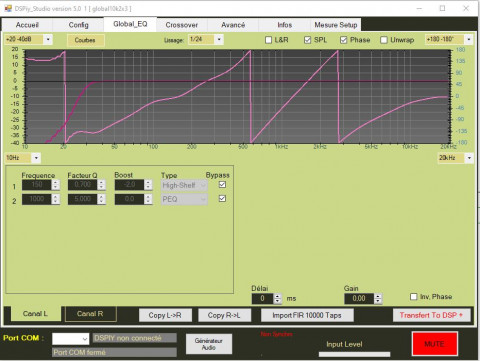Expand the 20kHz upper frequency dropdown
This screenshot has width=480, height=361.
pos(455,158)
